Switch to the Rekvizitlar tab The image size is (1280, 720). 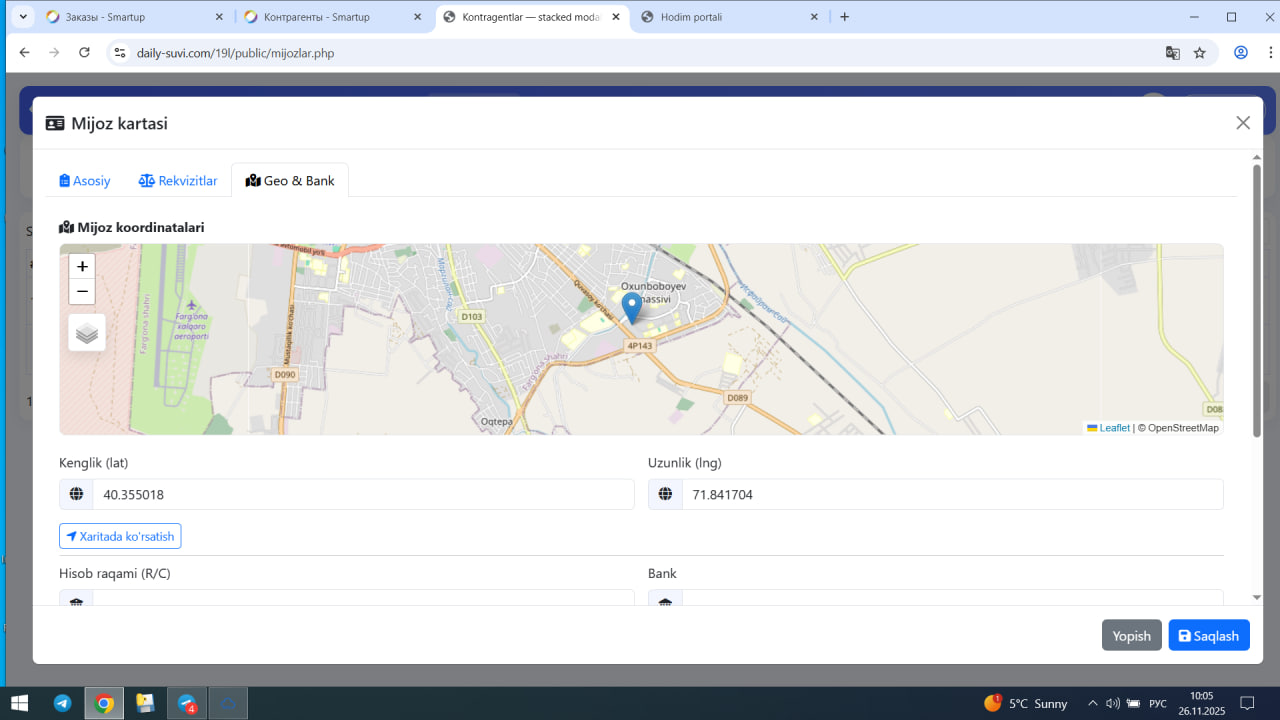click(178, 181)
